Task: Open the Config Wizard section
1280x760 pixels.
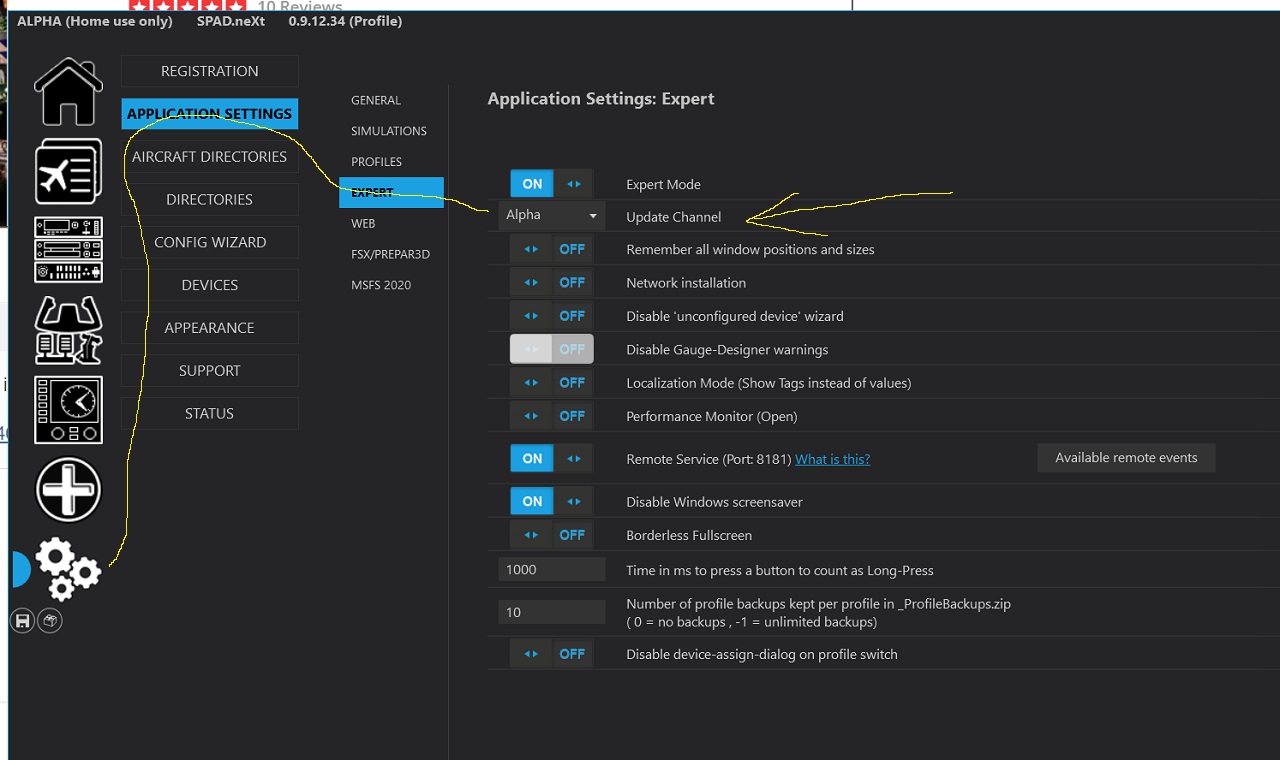Action: coord(210,242)
